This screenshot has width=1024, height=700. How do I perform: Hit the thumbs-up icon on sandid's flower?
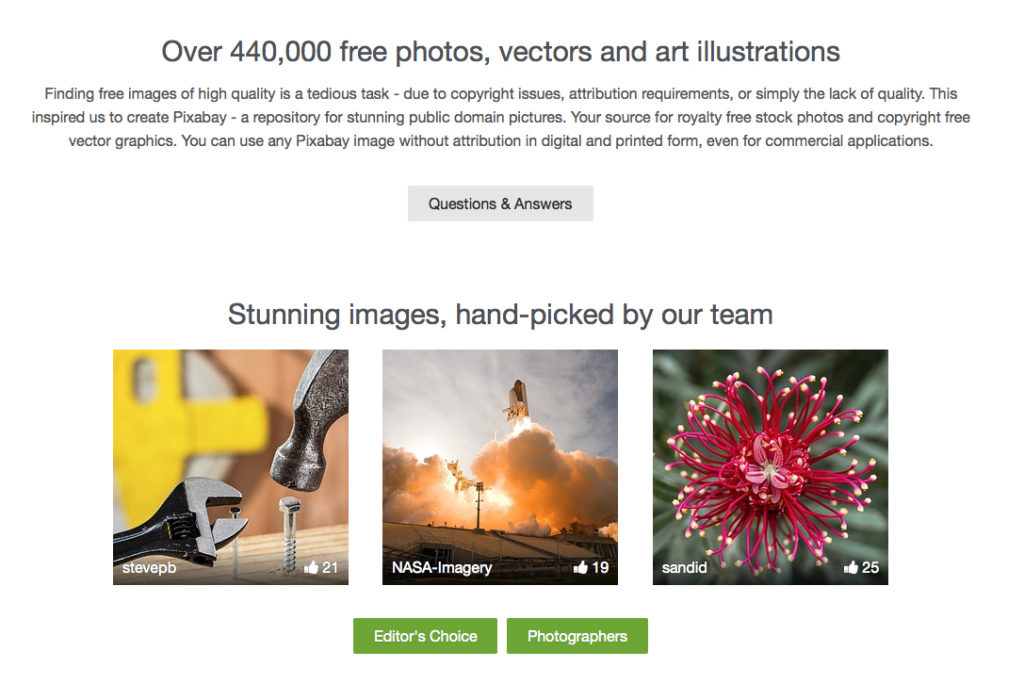click(850, 567)
